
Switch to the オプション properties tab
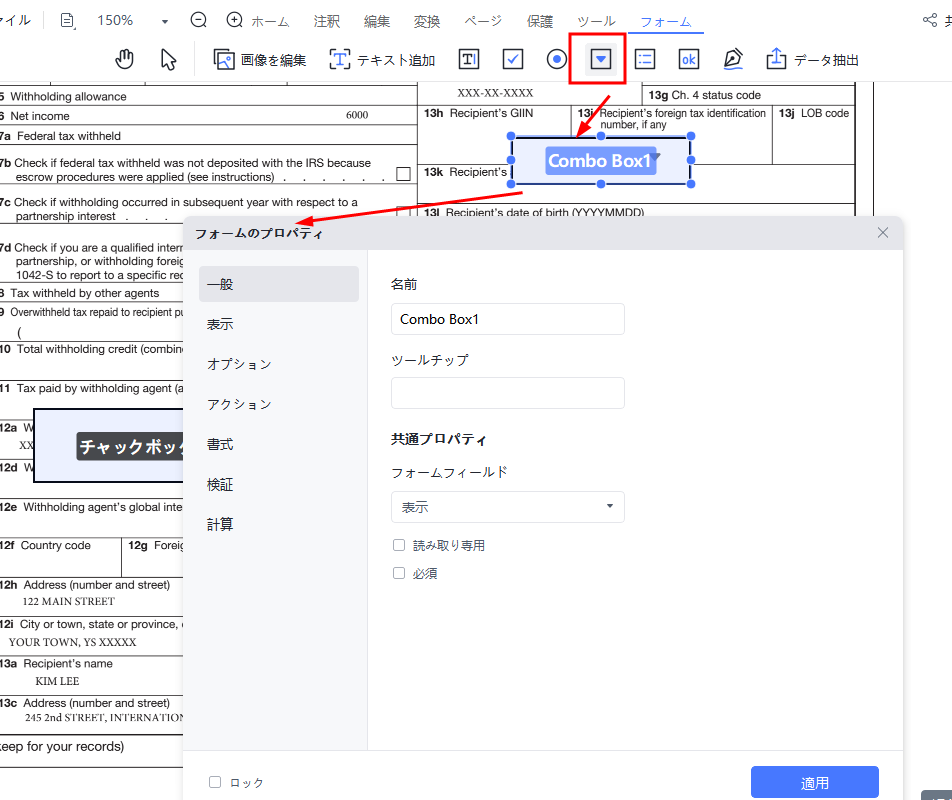pos(239,364)
